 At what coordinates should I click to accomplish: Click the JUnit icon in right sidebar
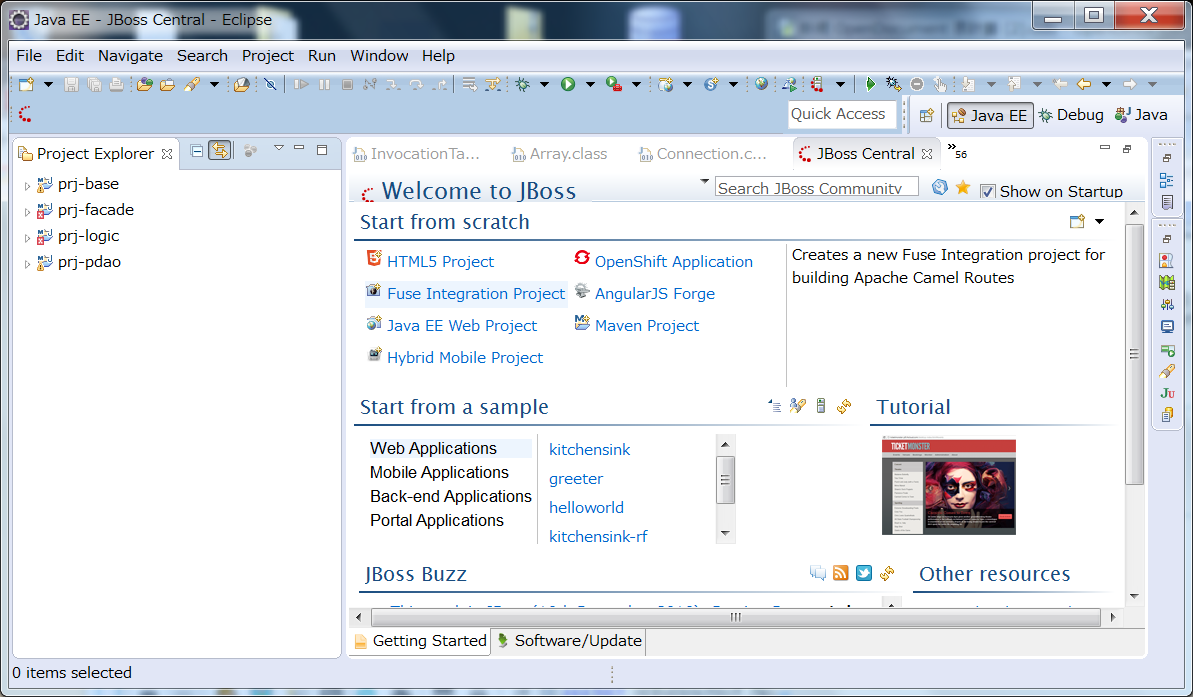[1167, 393]
